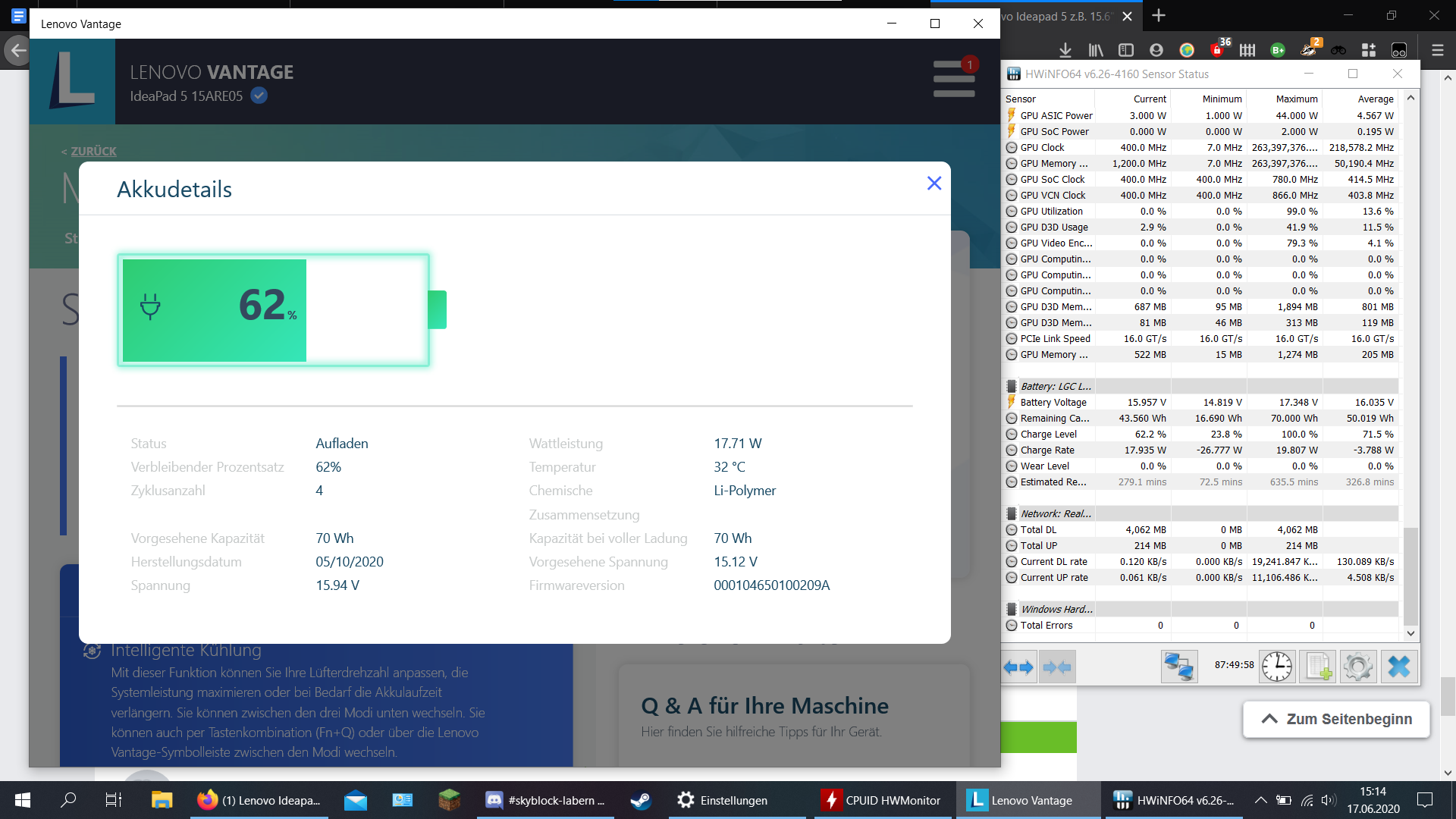Click the ZURÜCK back link
This screenshot has height=819, width=1456.
[93, 151]
